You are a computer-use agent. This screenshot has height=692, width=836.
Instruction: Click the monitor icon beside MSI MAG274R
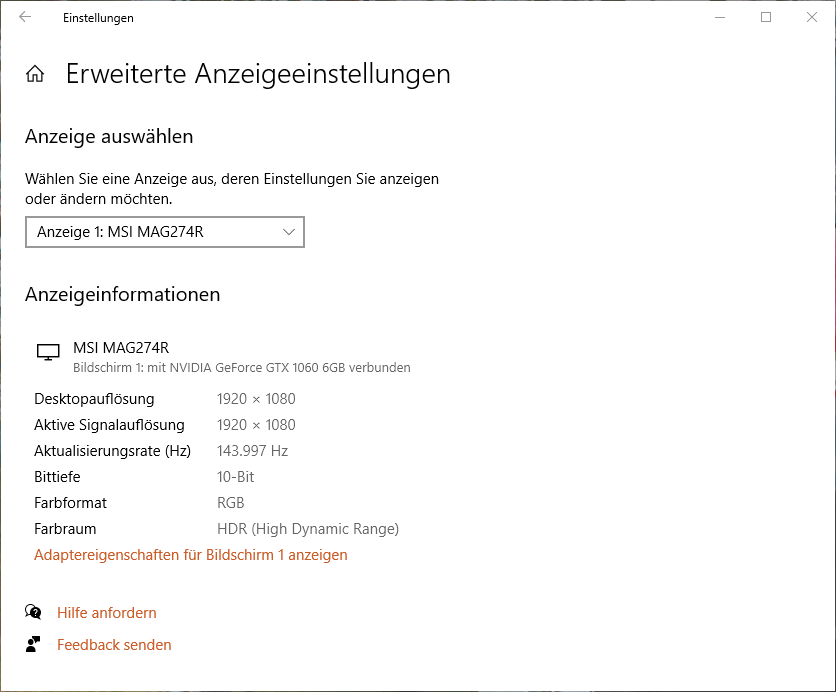tap(48, 352)
